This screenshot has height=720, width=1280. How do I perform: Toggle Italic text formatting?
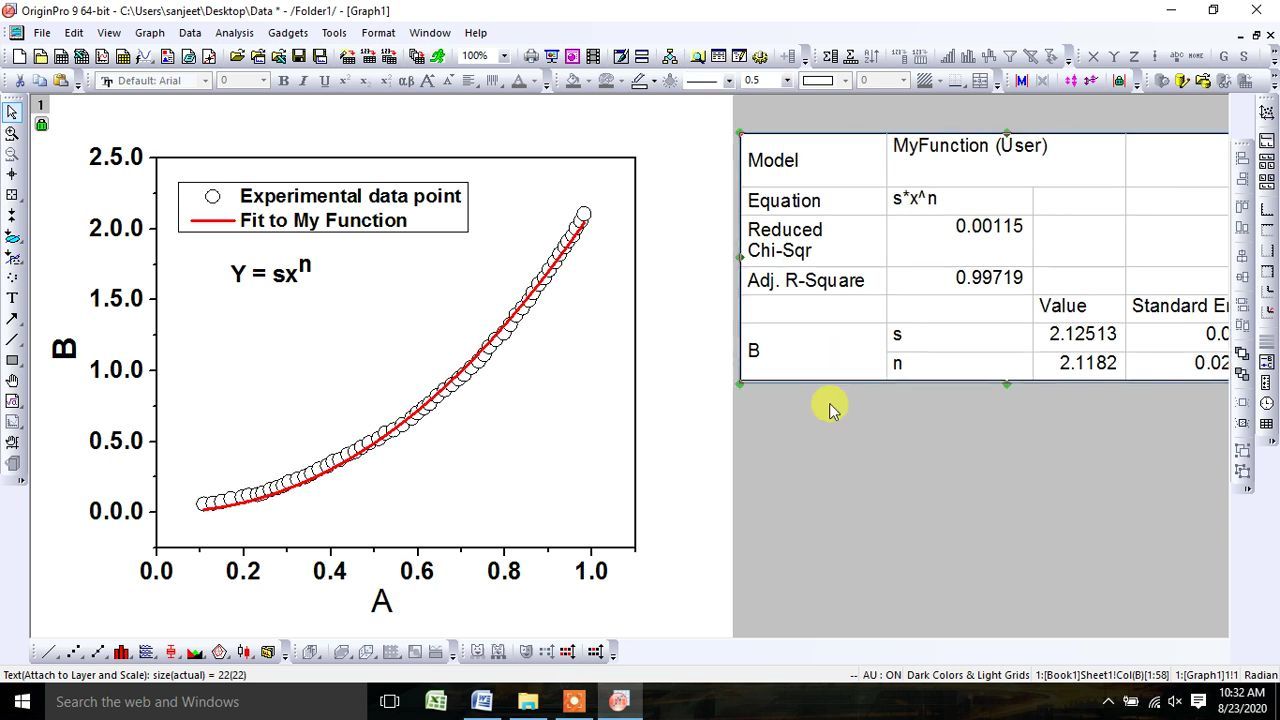[304, 80]
